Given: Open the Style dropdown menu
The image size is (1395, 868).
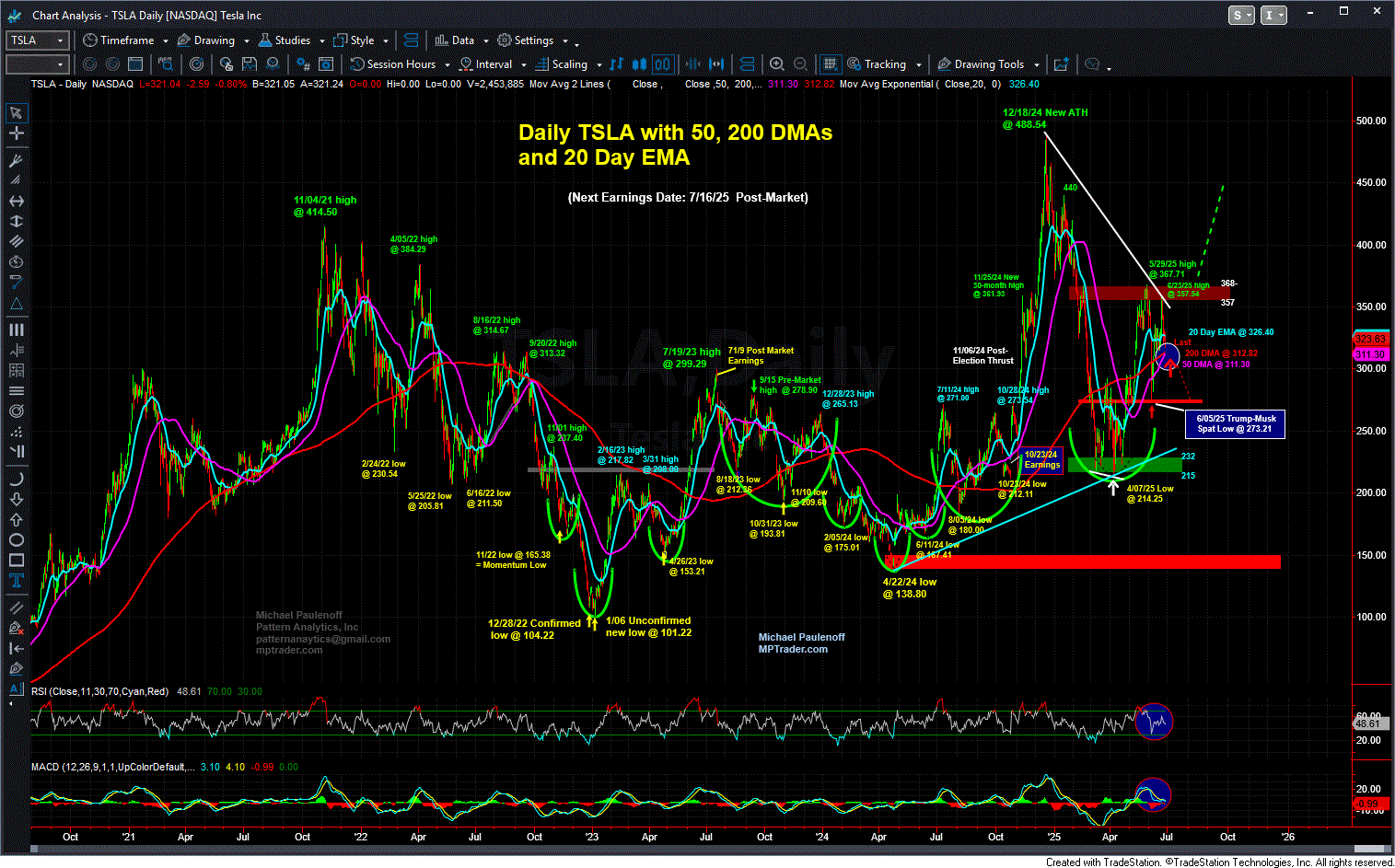Looking at the screenshot, I should pos(361,41).
